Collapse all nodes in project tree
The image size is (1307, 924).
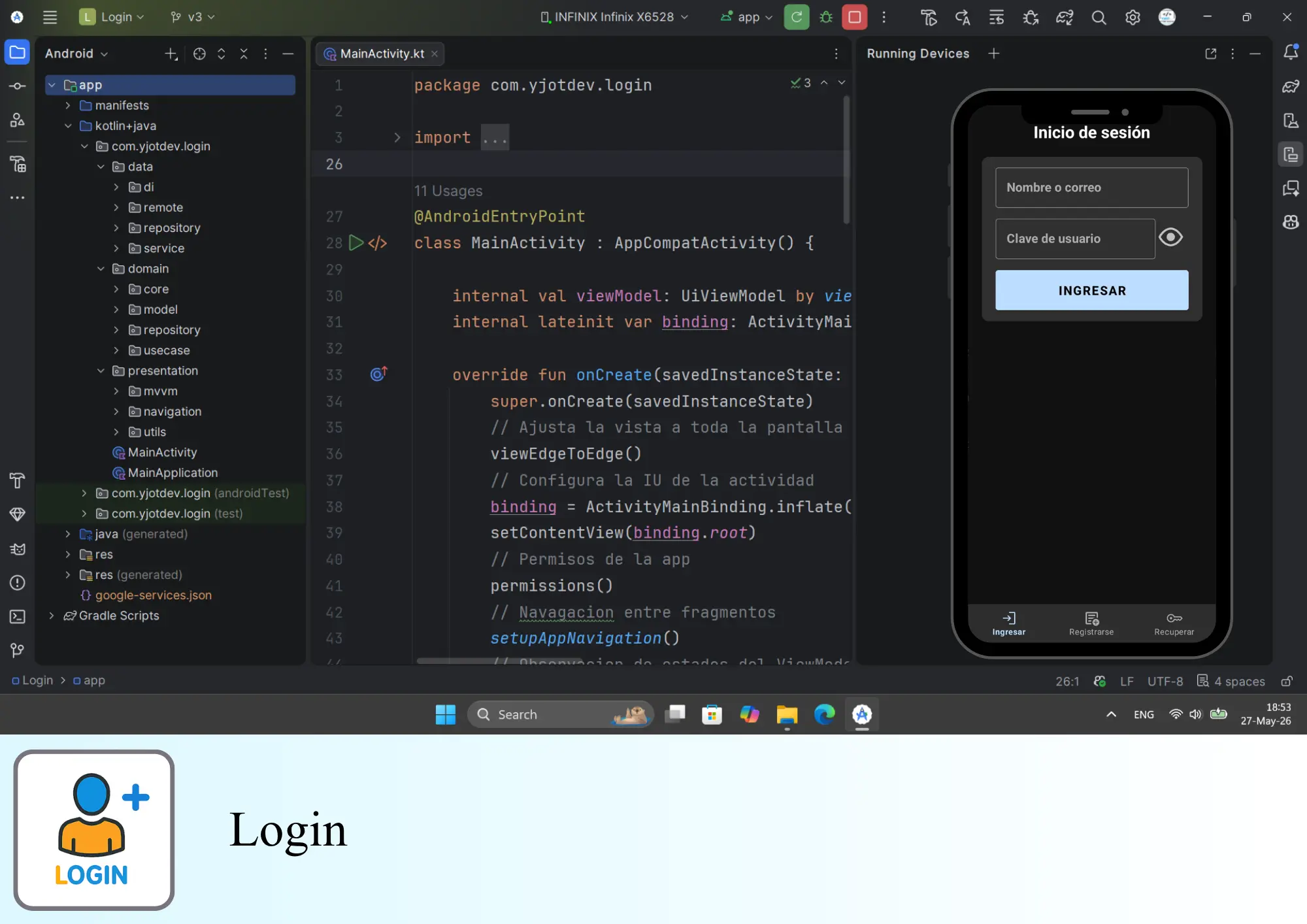tap(244, 54)
